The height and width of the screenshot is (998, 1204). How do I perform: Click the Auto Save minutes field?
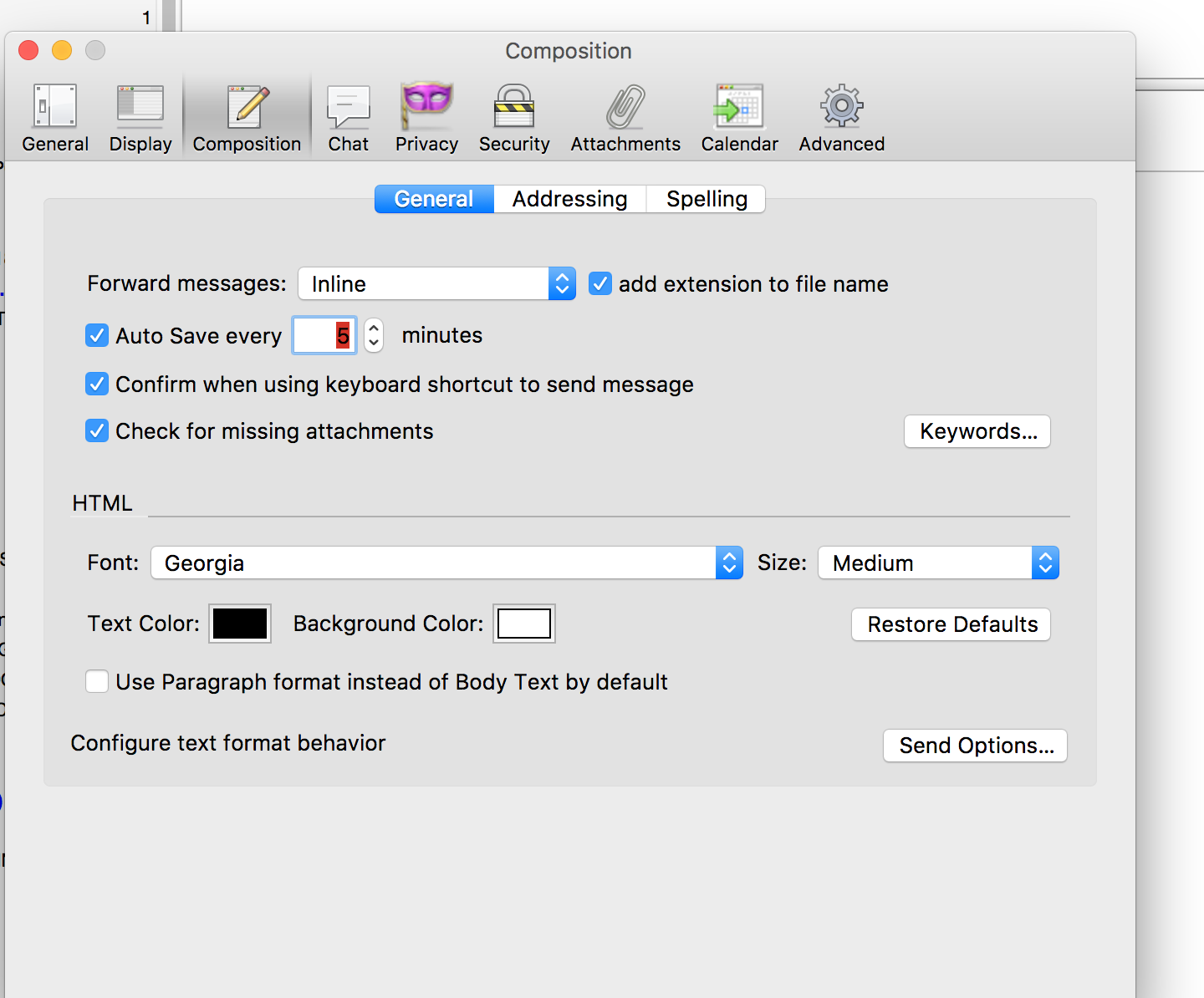pos(324,335)
